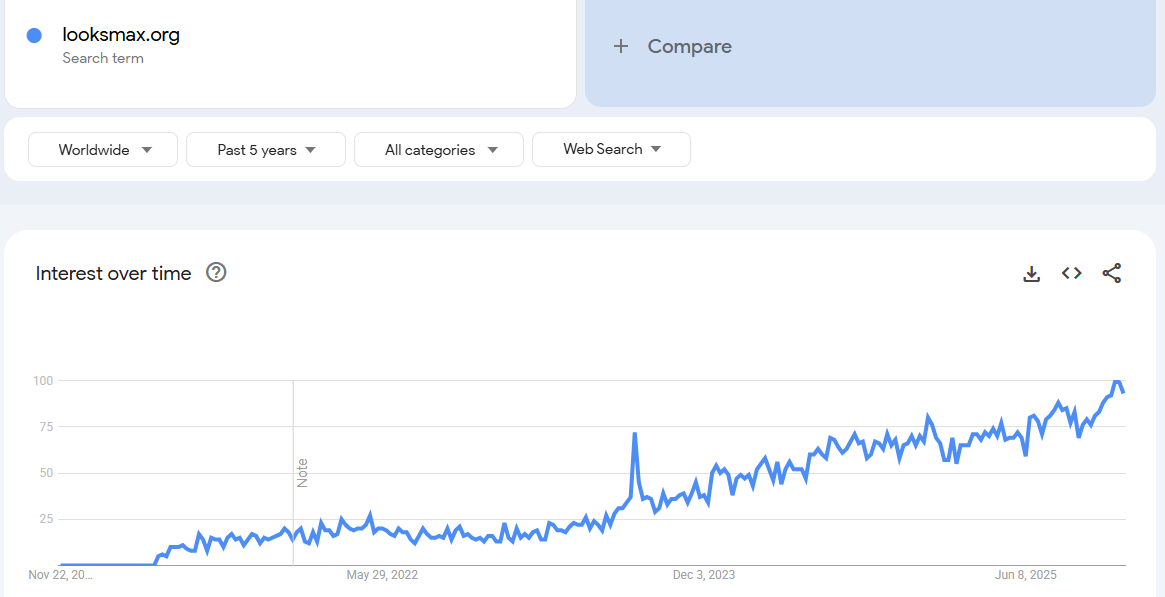
Task: Download the Interest over time data
Action: point(1031,273)
